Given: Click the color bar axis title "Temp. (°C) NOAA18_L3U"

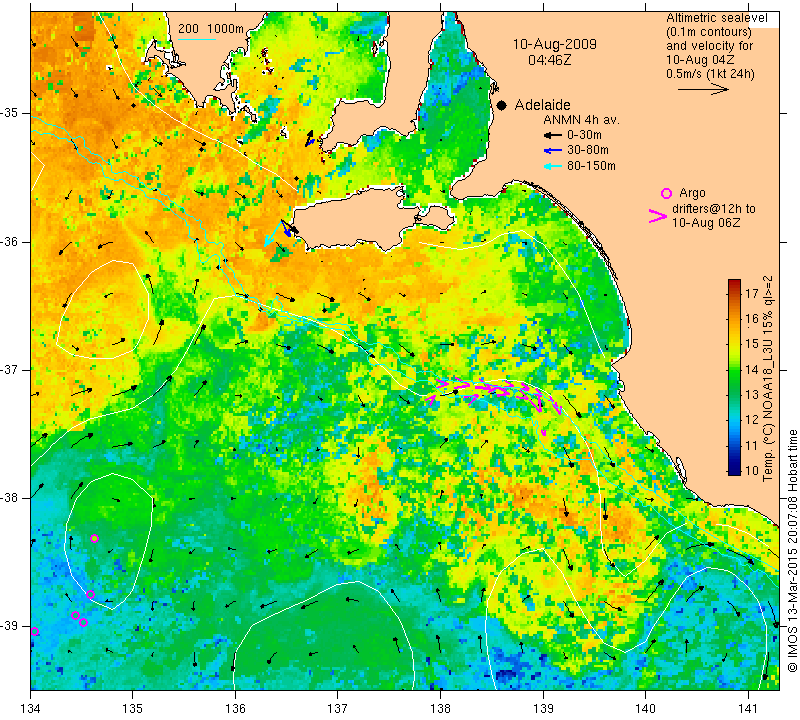Looking at the screenshot, I should coord(767,401).
